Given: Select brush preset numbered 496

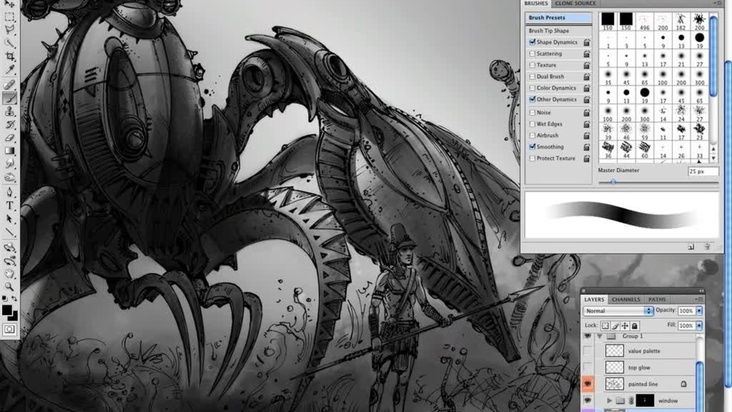Looking at the screenshot, I should [x=645, y=22].
